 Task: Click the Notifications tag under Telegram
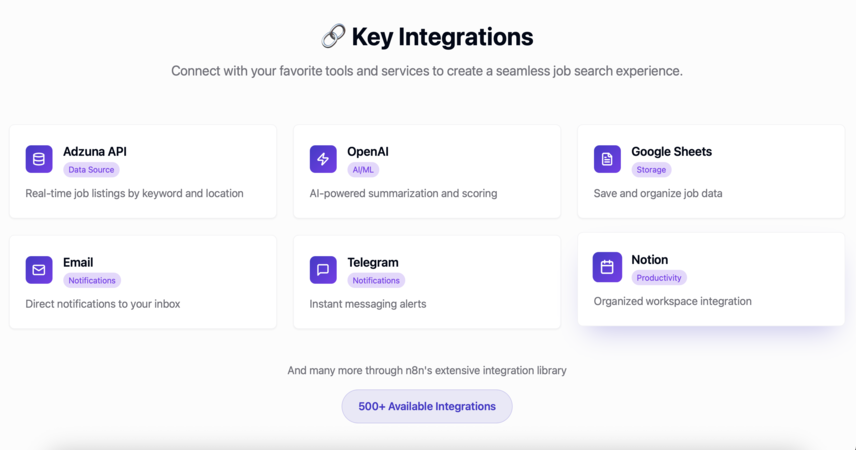coord(376,281)
